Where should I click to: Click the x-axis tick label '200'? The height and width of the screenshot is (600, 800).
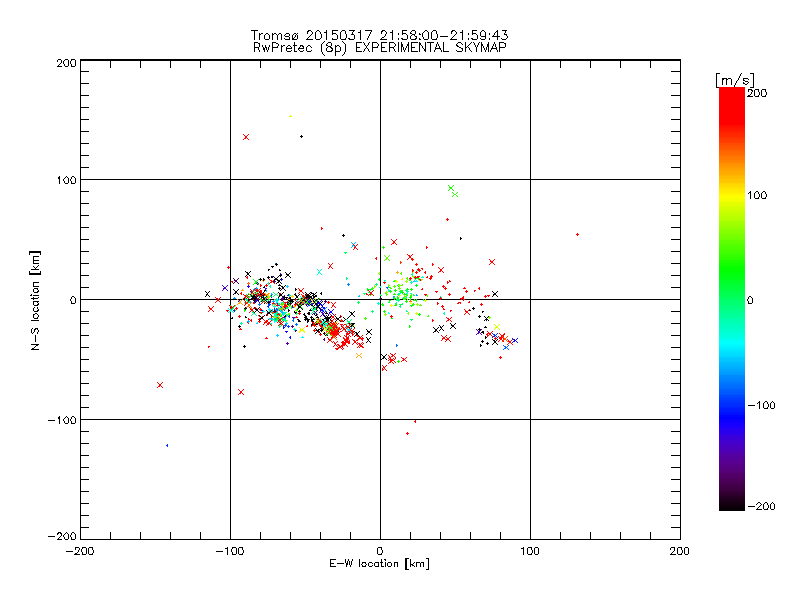[x=680, y=551]
